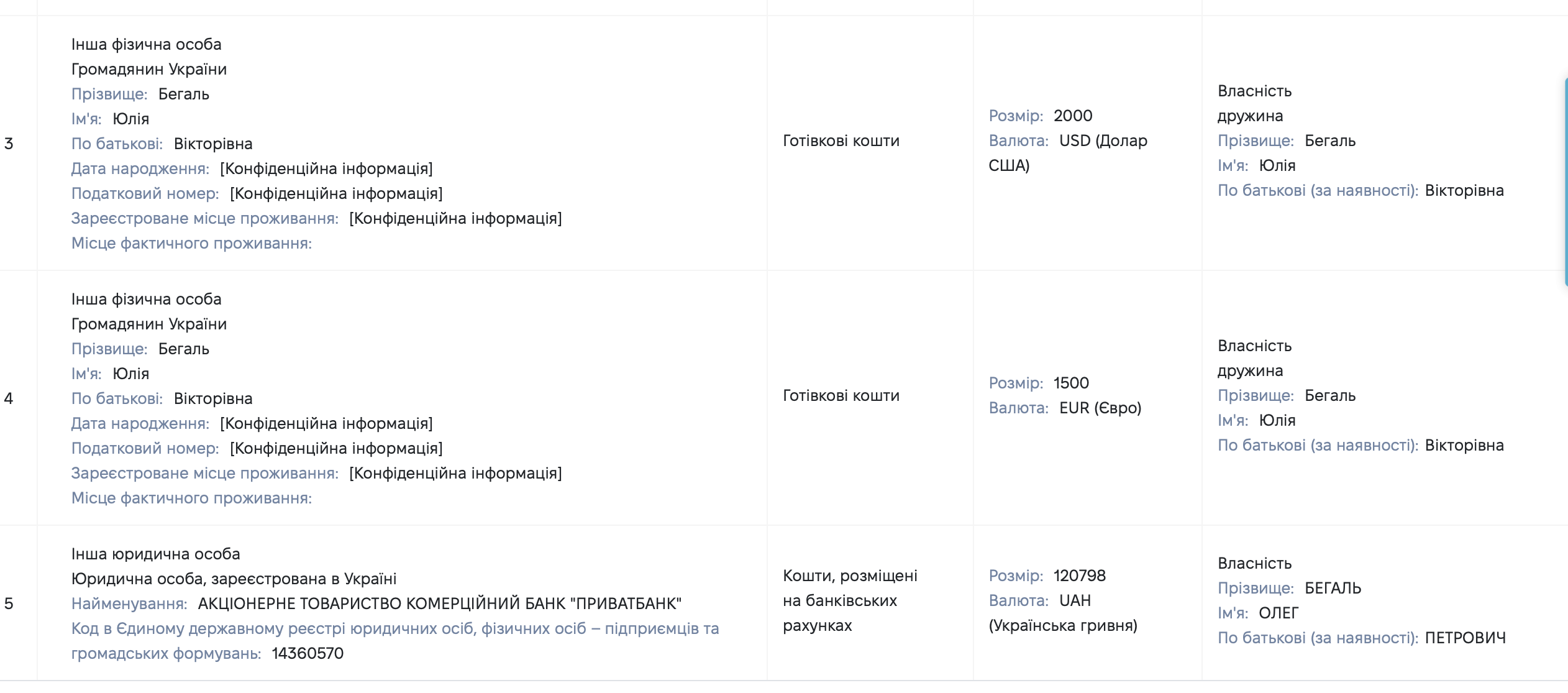Click 'Інша юридична особа' heading in row 5
Image resolution: width=1568 pixels, height=693 pixels.
click(x=155, y=554)
